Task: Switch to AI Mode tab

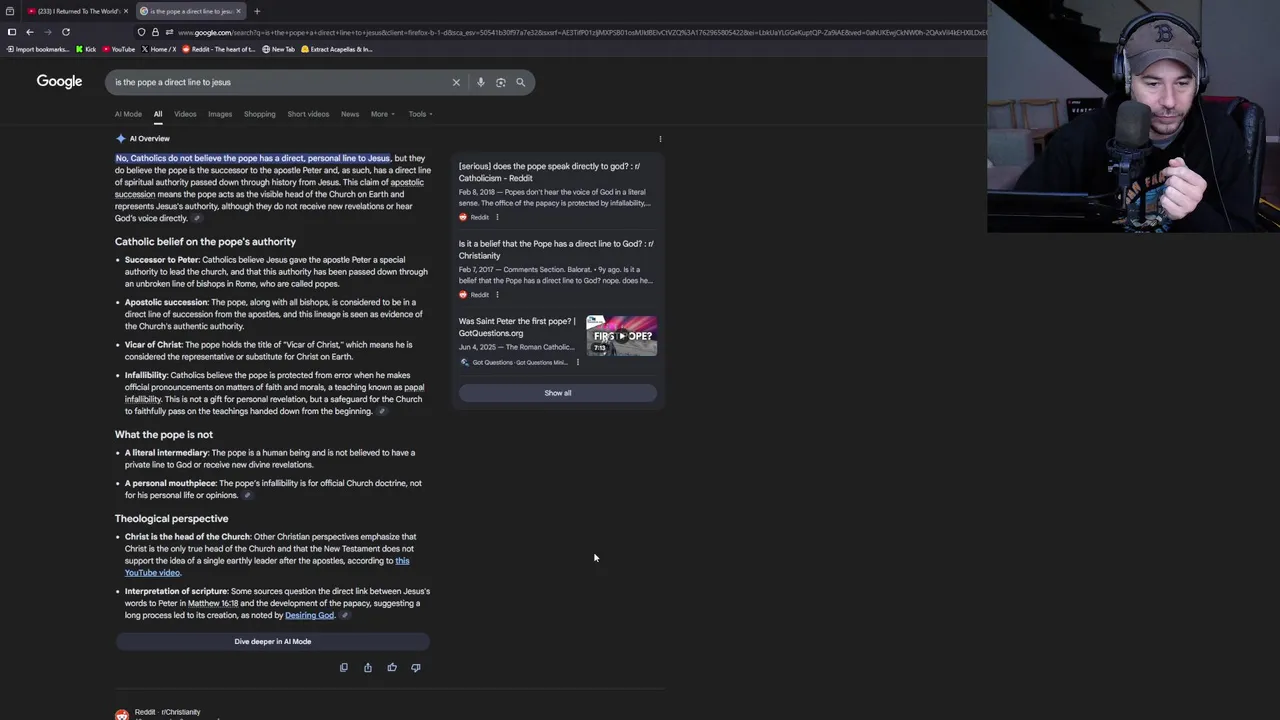Action: point(128,114)
